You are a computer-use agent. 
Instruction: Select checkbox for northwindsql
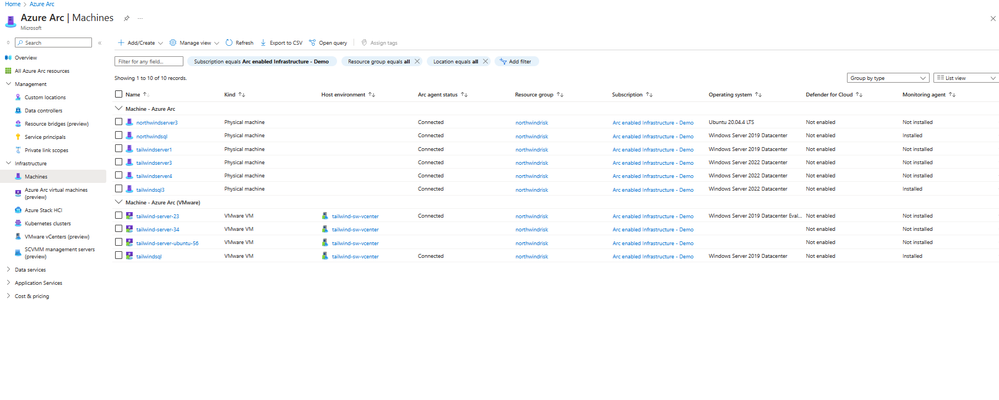coord(119,135)
